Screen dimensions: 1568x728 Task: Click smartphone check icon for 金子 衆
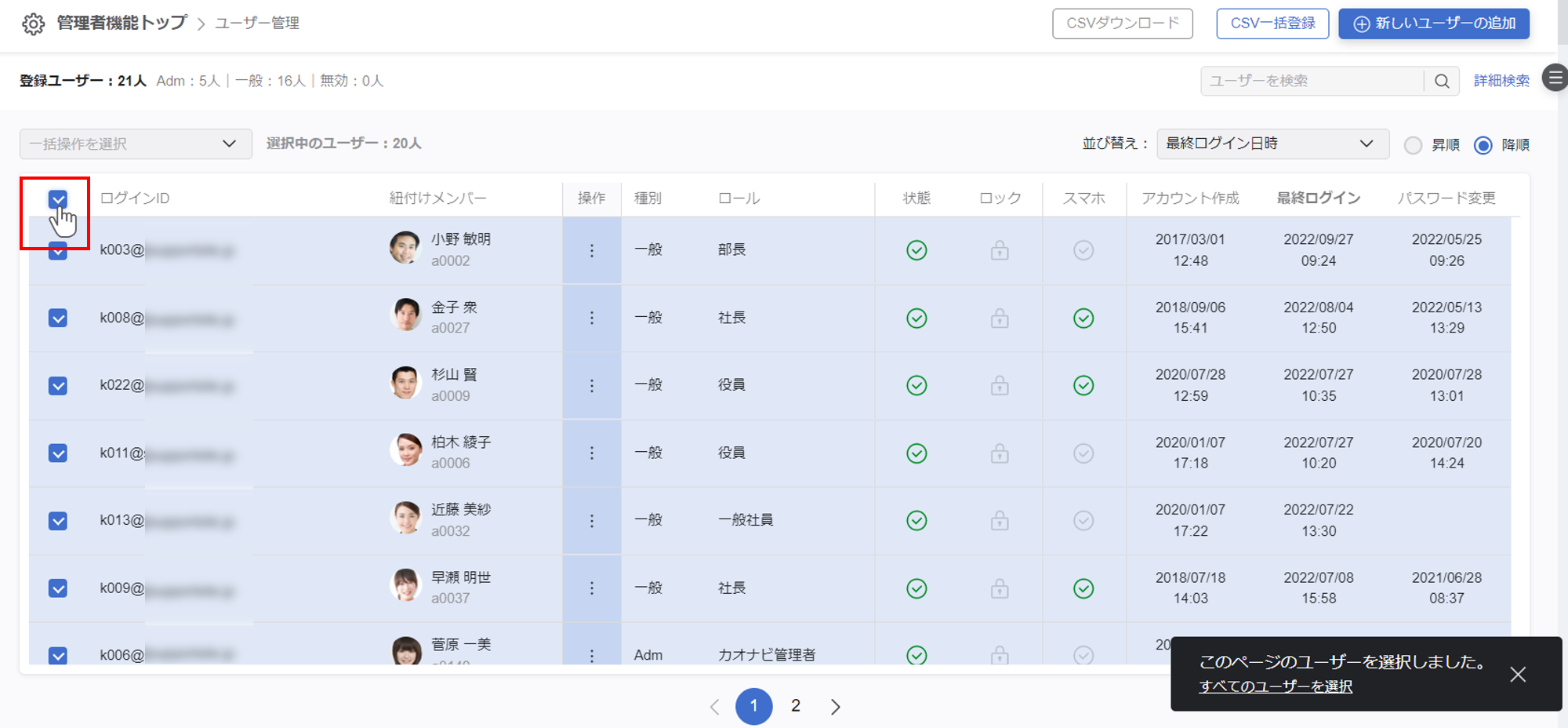(1083, 318)
